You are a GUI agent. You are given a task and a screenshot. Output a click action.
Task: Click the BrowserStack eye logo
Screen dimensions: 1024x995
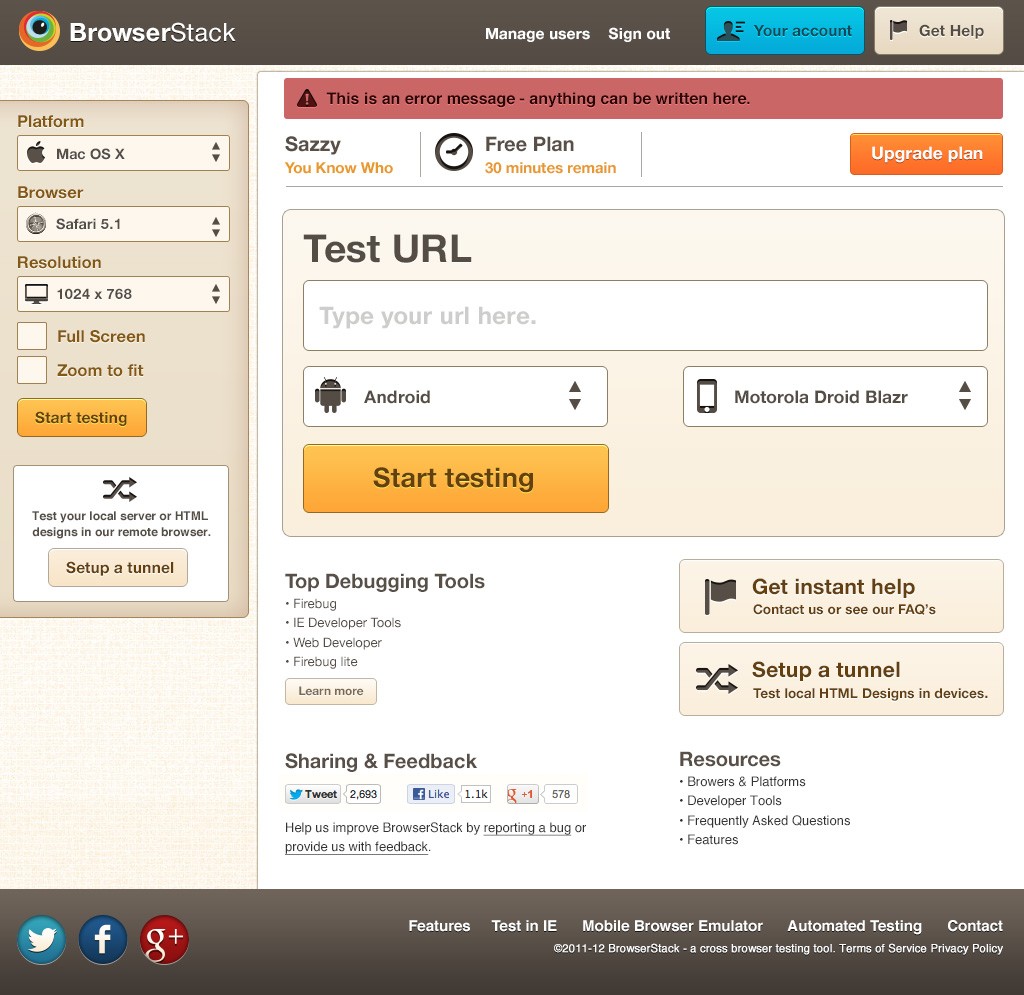pos(39,31)
